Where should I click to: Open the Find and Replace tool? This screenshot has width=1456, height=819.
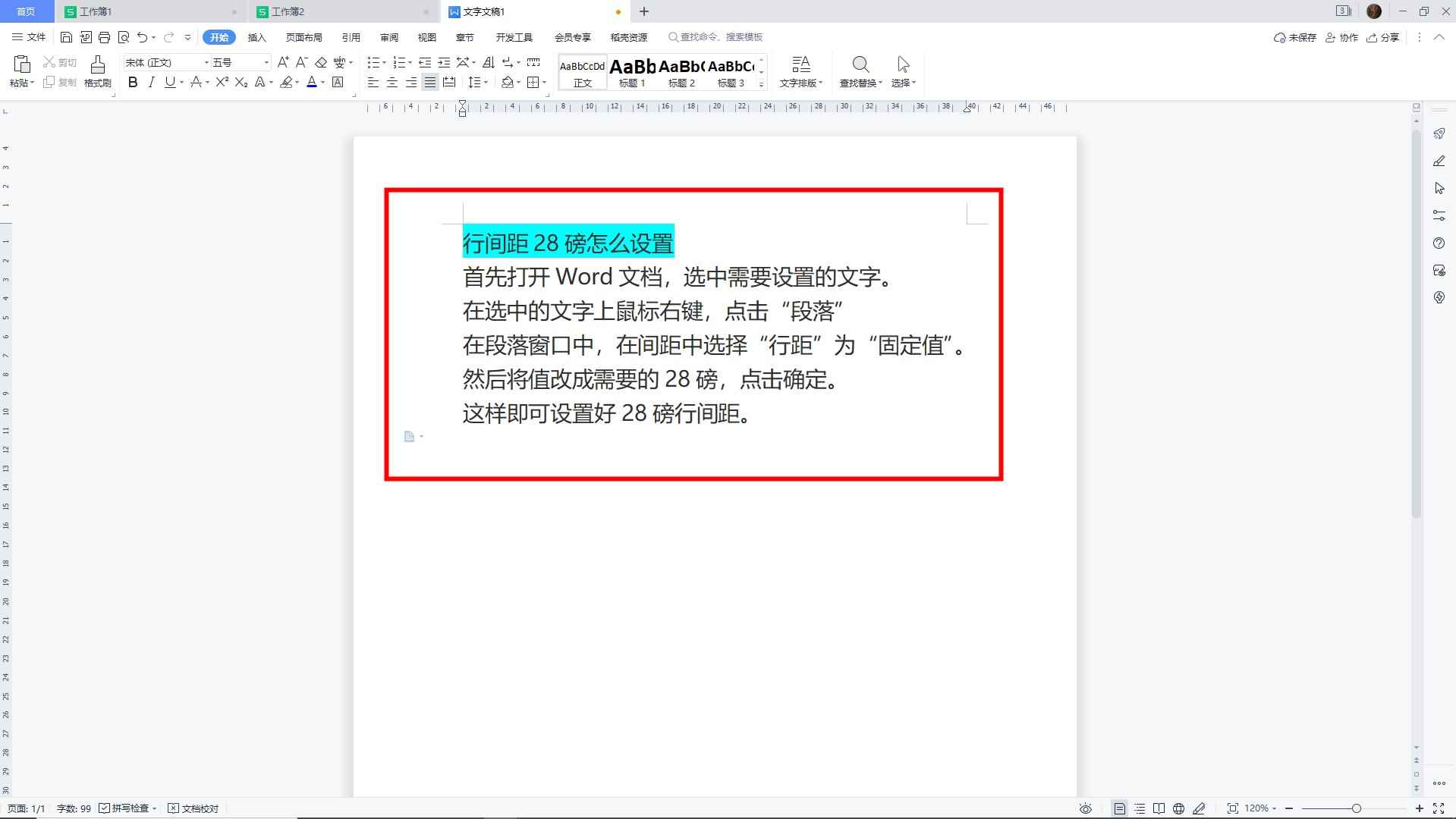860,72
